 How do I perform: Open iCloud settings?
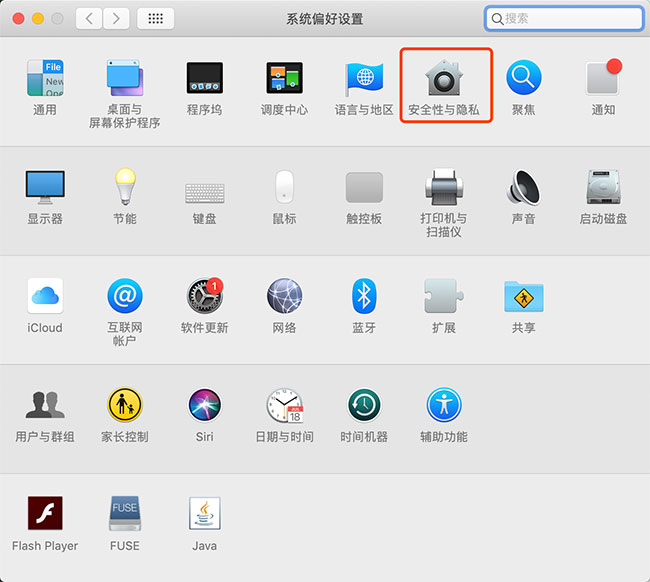pos(45,297)
